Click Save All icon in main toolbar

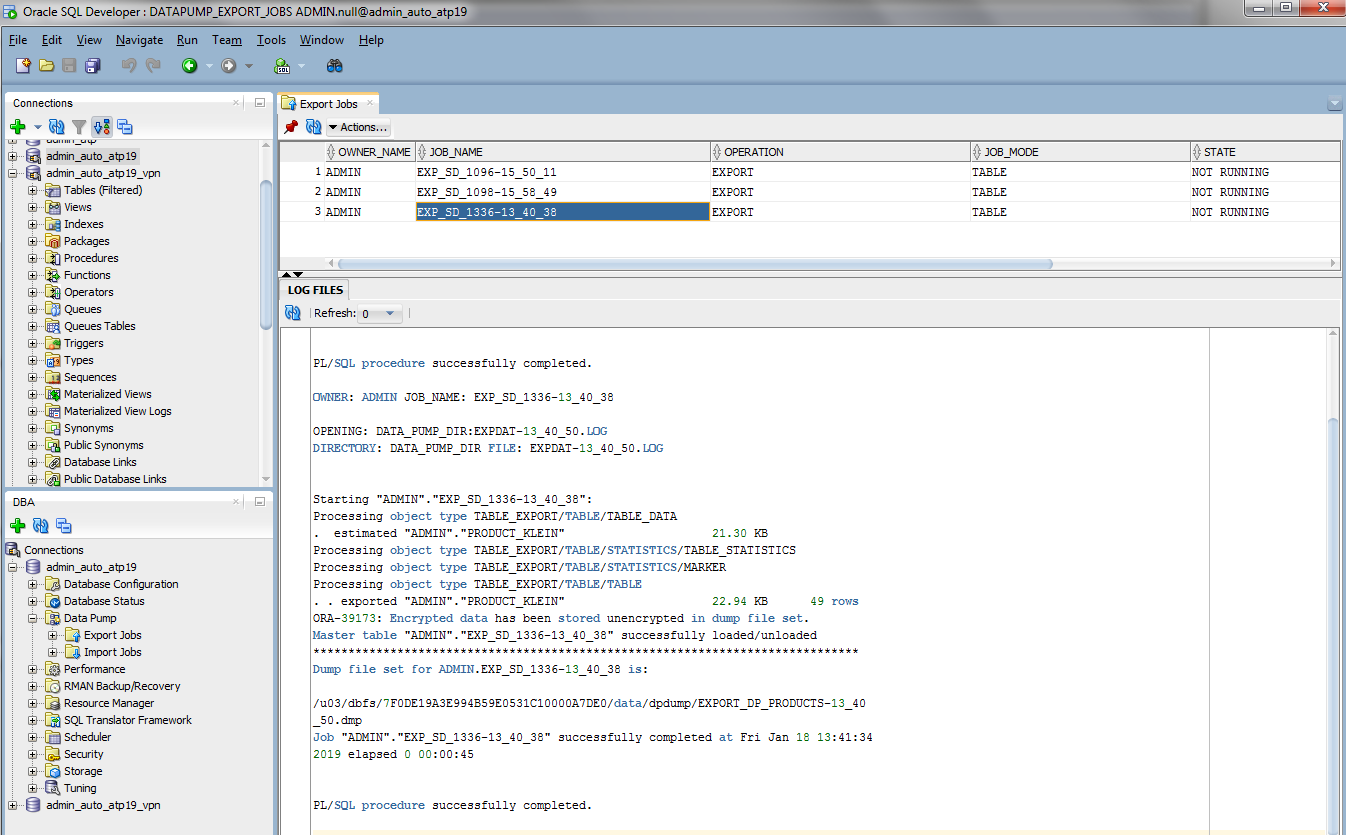click(x=93, y=66)
